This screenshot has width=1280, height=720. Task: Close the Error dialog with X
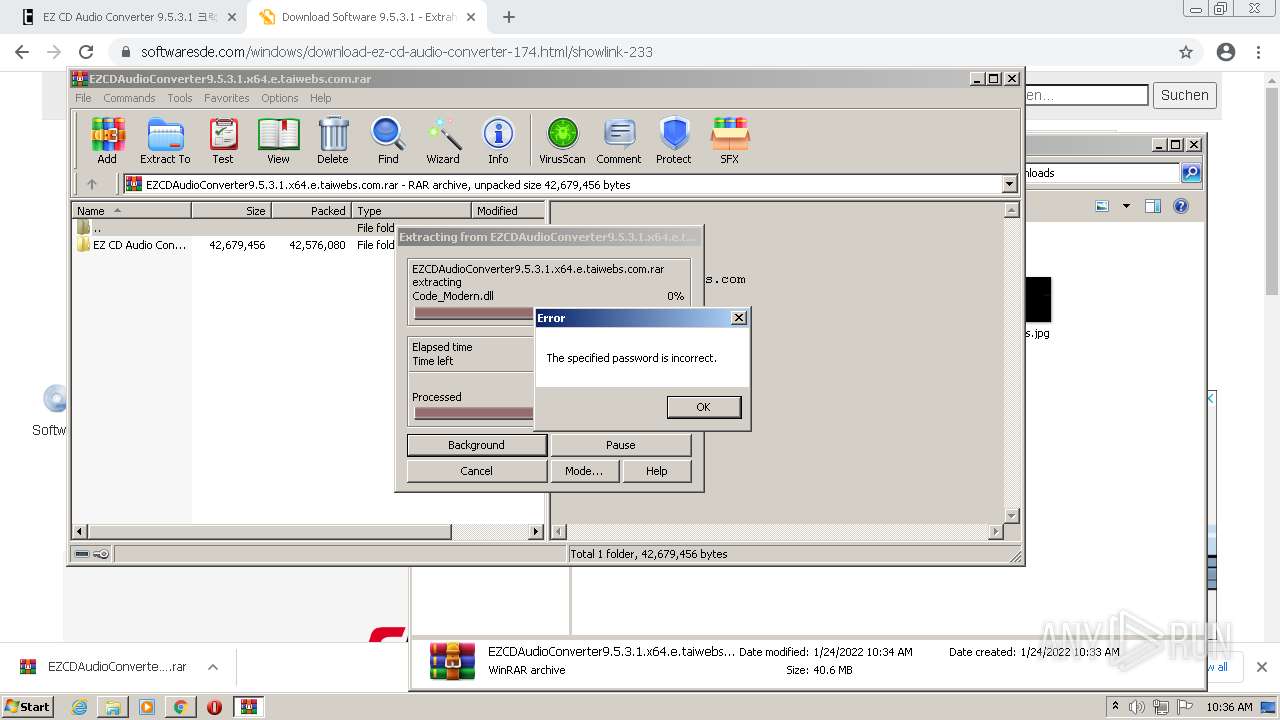[x=739, y=318]
